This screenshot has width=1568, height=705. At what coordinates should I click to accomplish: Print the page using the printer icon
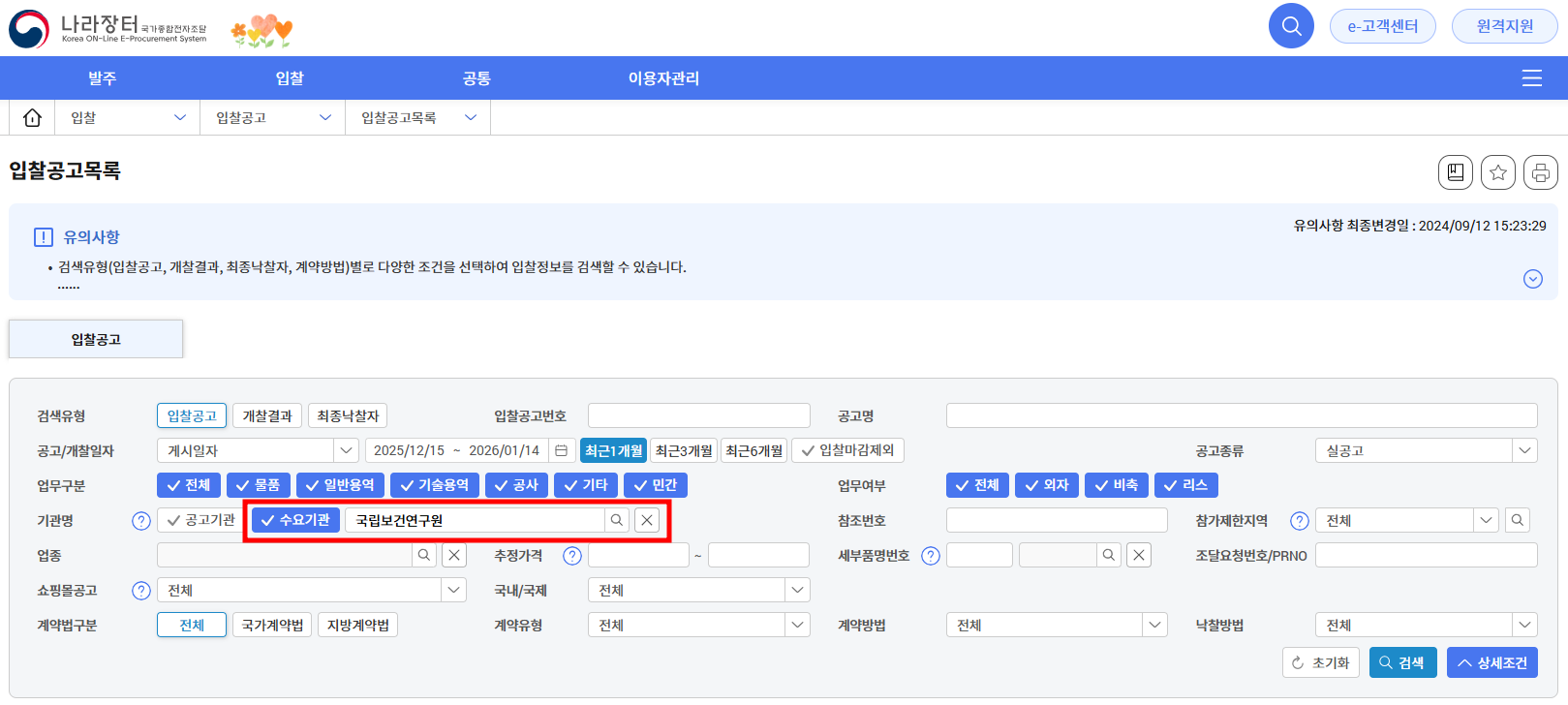(1541, 172)
